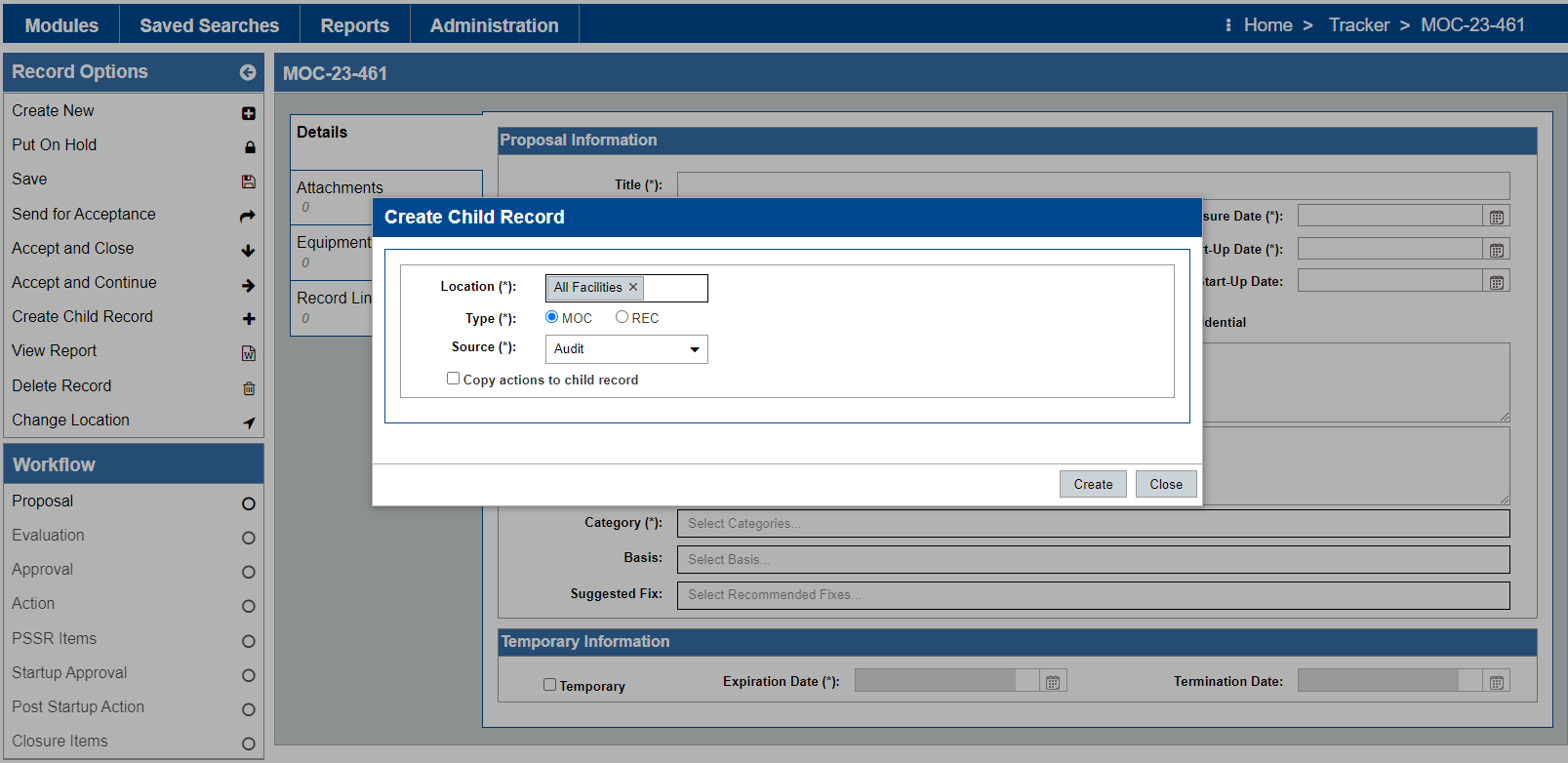Click the Put On Hold lock icon
This screenshot has width=1568, height=763.
[x=250, y=147]
